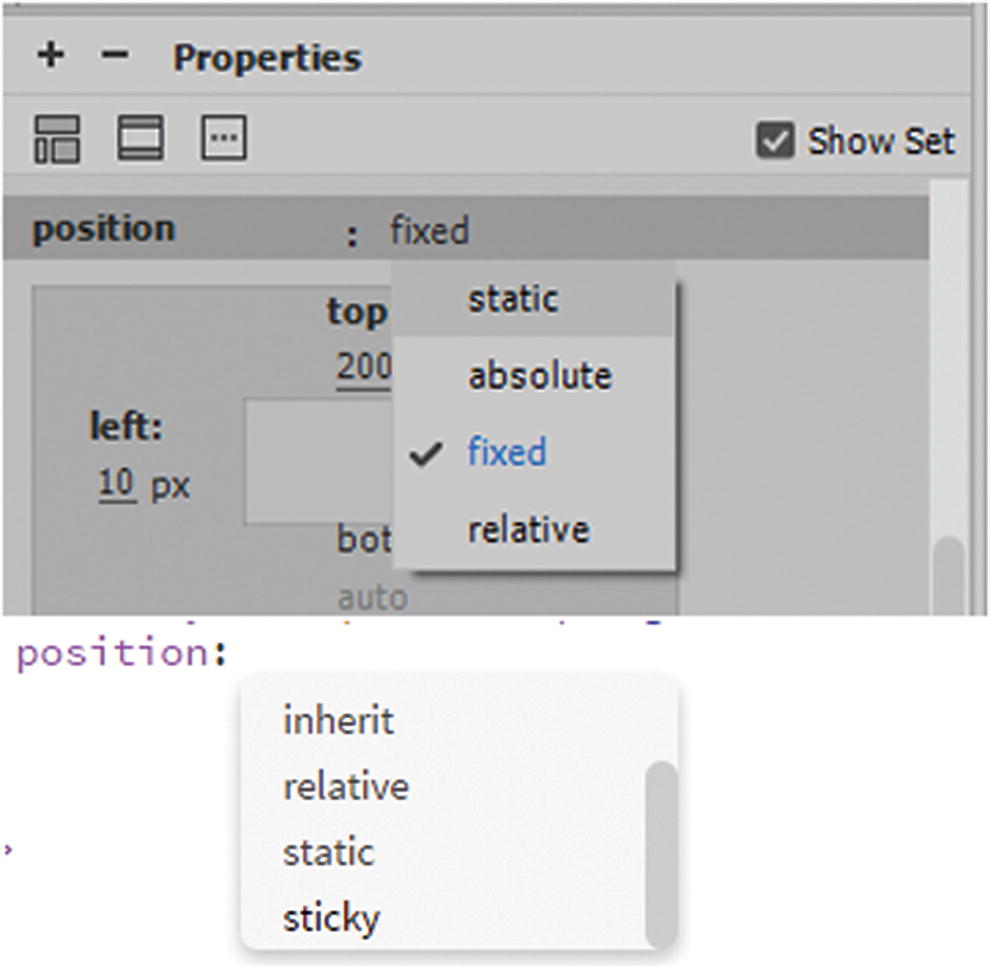Select the checked fixed option
990x969 pixels.
(x=506, y=453)
